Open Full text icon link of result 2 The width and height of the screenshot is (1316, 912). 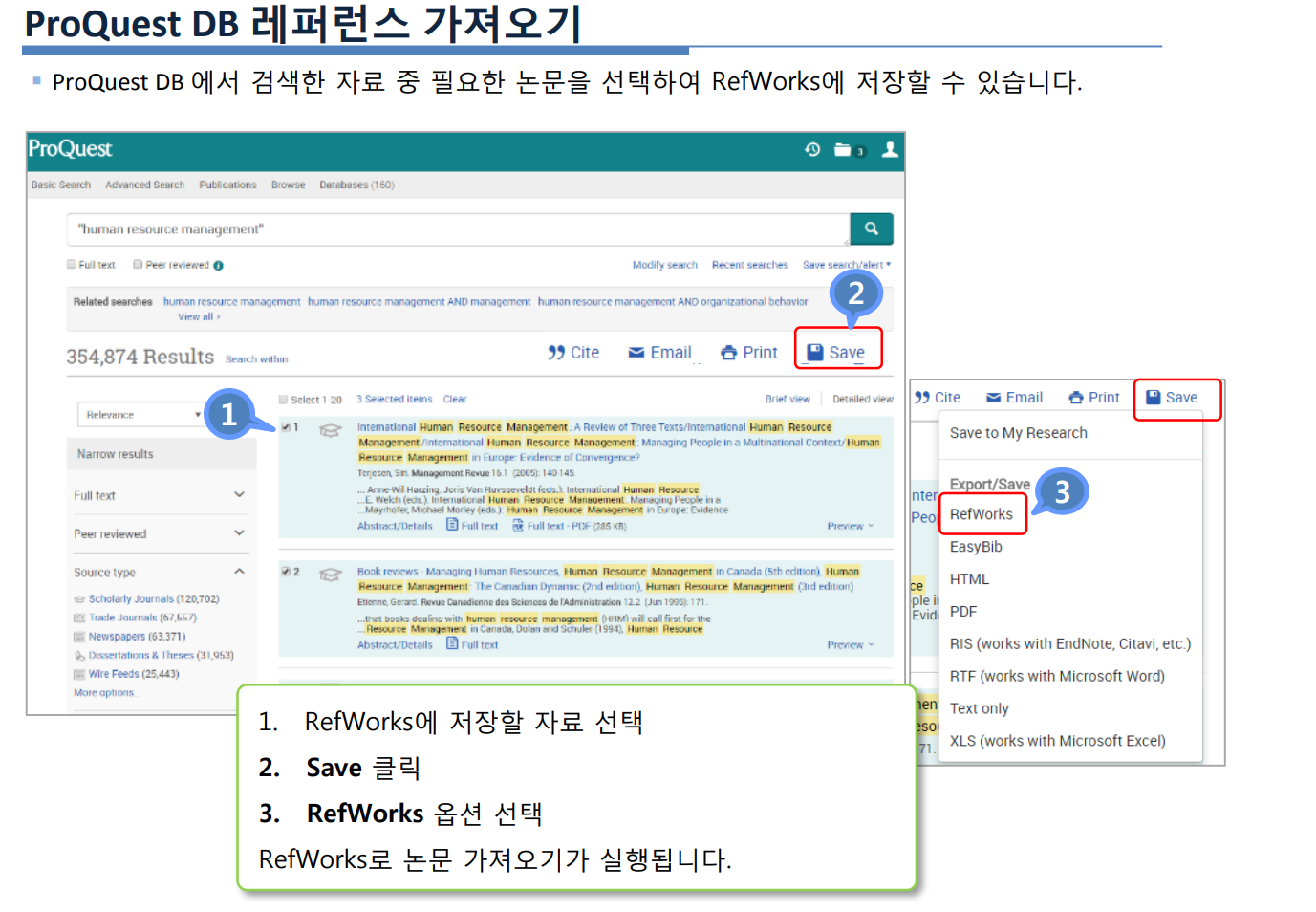tap(453, 643)
